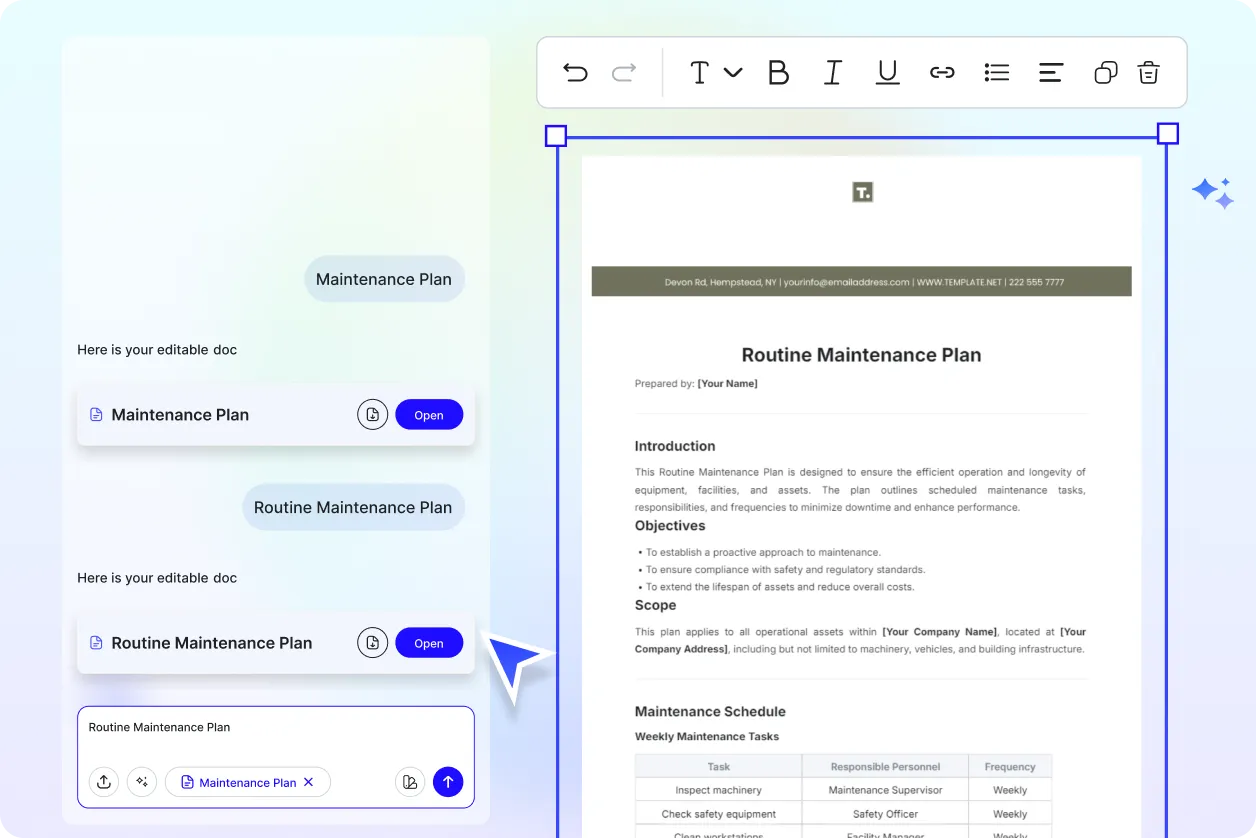Click the AI sparkle enhance icon in the prompt box
Image resolution: width=1256 pixels, height=838 pixels.
tap(142, 782)
